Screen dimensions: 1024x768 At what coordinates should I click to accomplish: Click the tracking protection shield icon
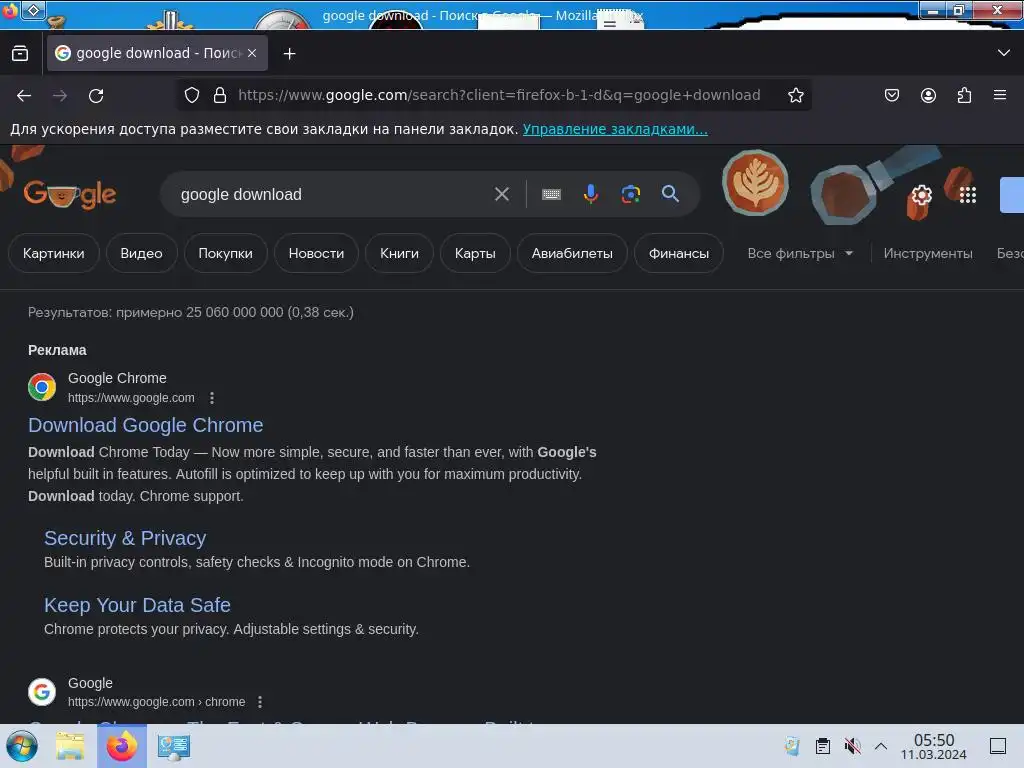tap(192, 95)
